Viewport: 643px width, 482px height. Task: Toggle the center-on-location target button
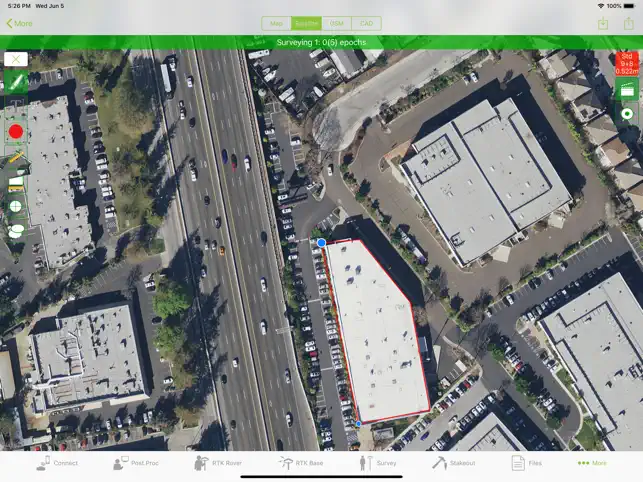[x=627, y=114]
